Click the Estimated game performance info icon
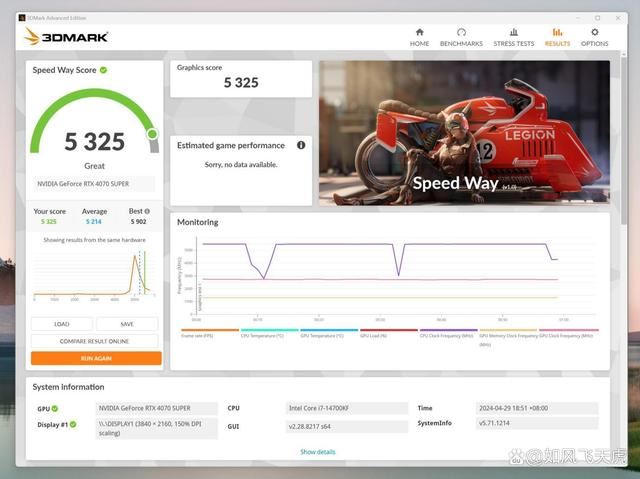640x479 pixels. [x=301, y=145]
